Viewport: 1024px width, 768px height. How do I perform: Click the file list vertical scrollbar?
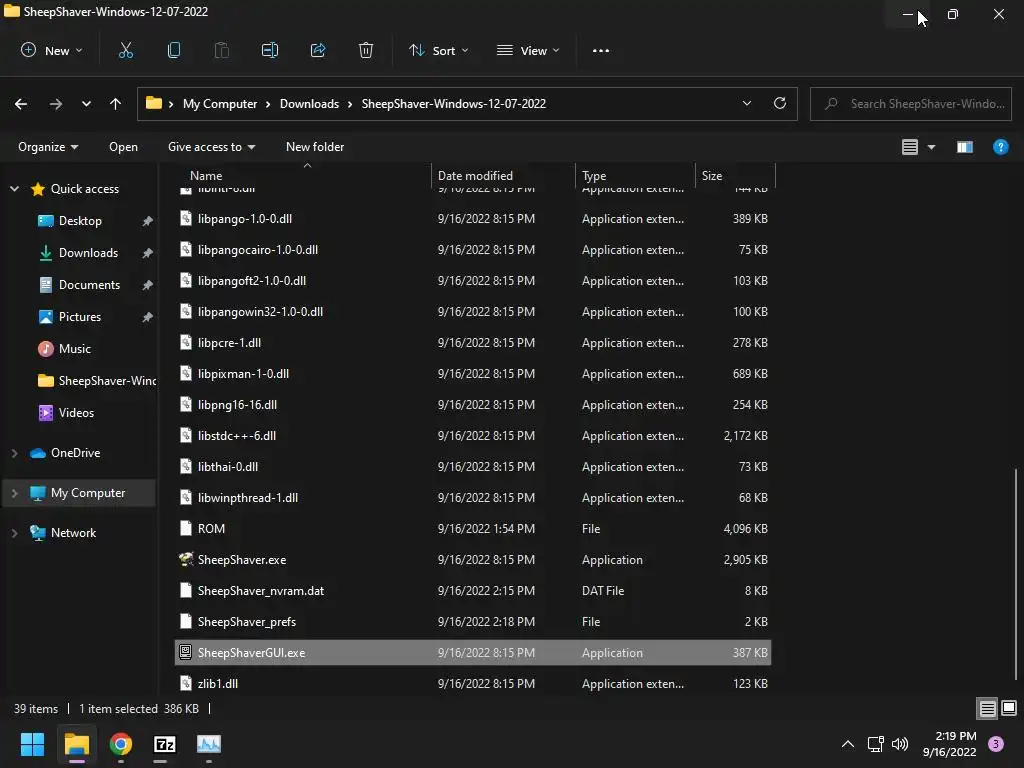[x=1016, y=575]
